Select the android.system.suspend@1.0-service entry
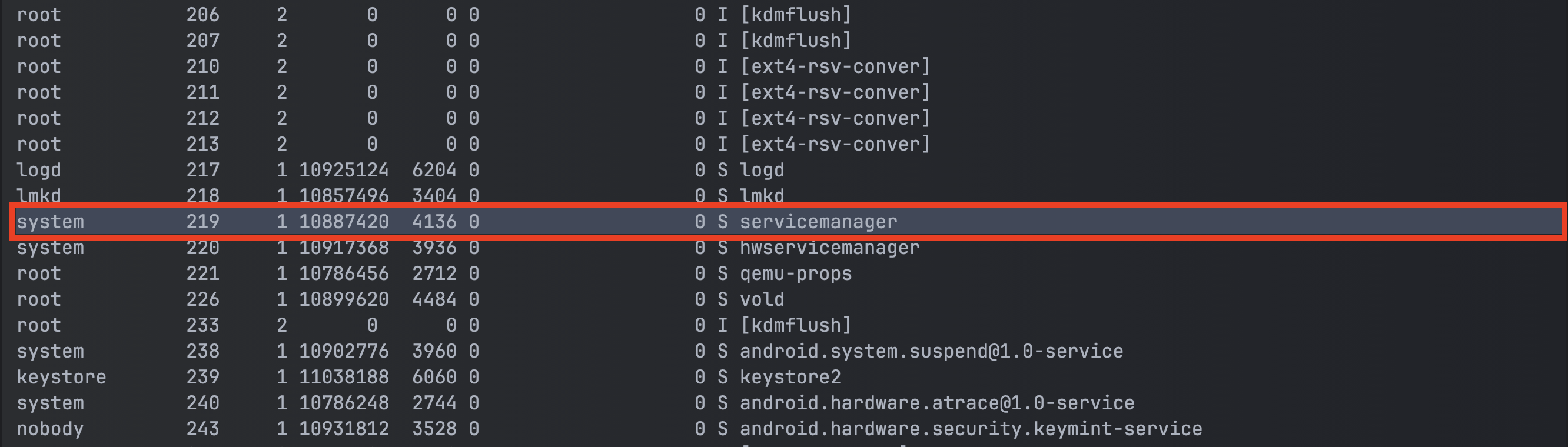This screenshot has height=447, width=1568. pos(931,352)
